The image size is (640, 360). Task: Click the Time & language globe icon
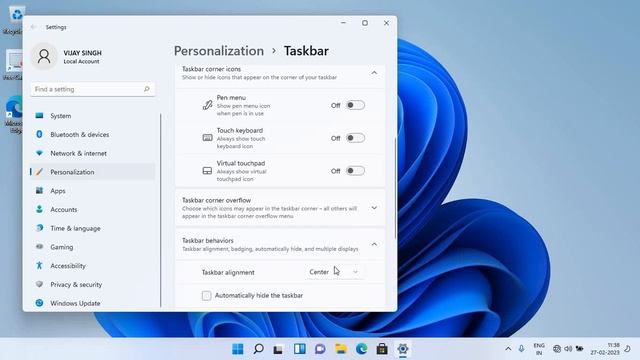[39, 228]
